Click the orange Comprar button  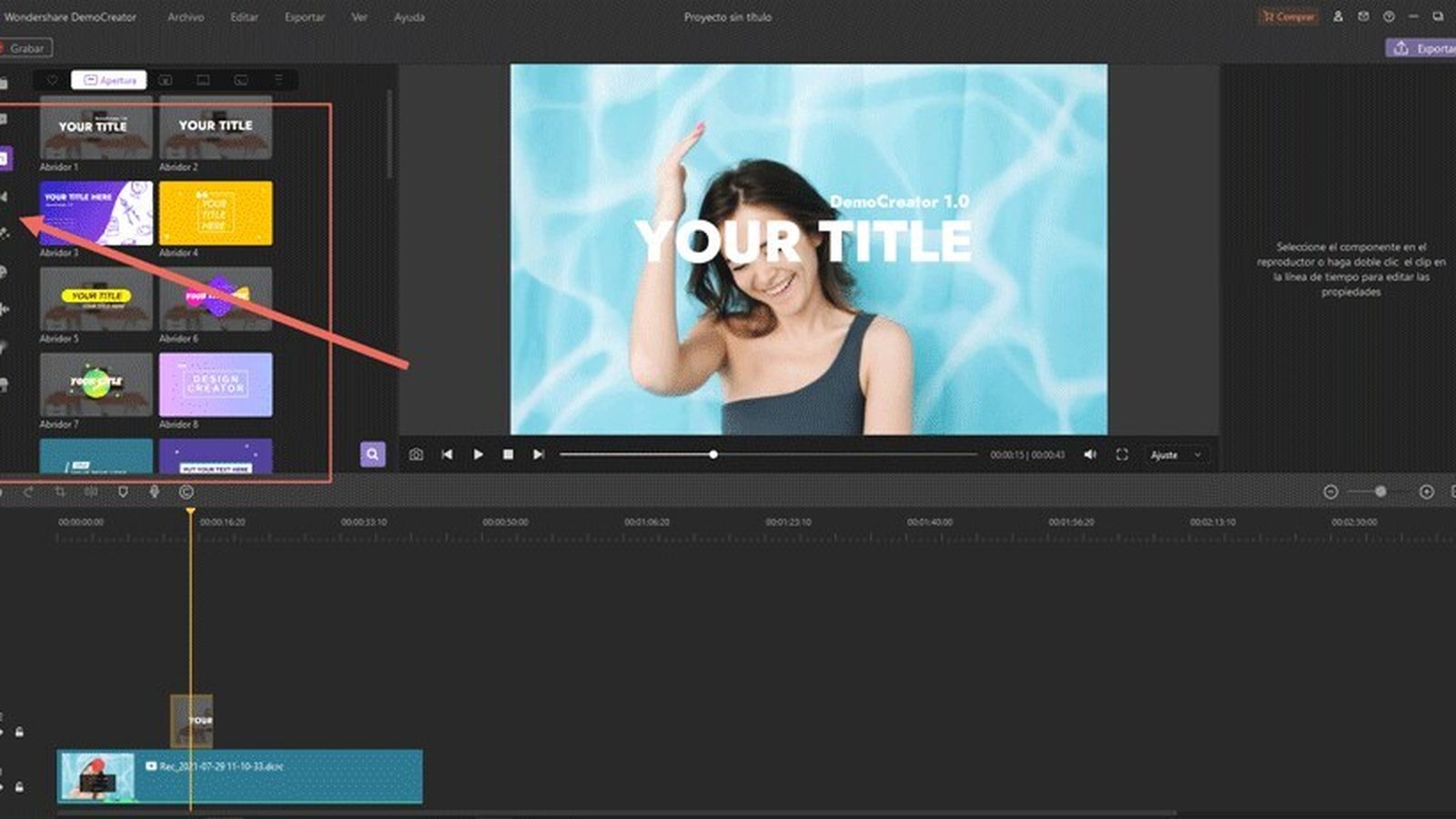pos(1288,16)
